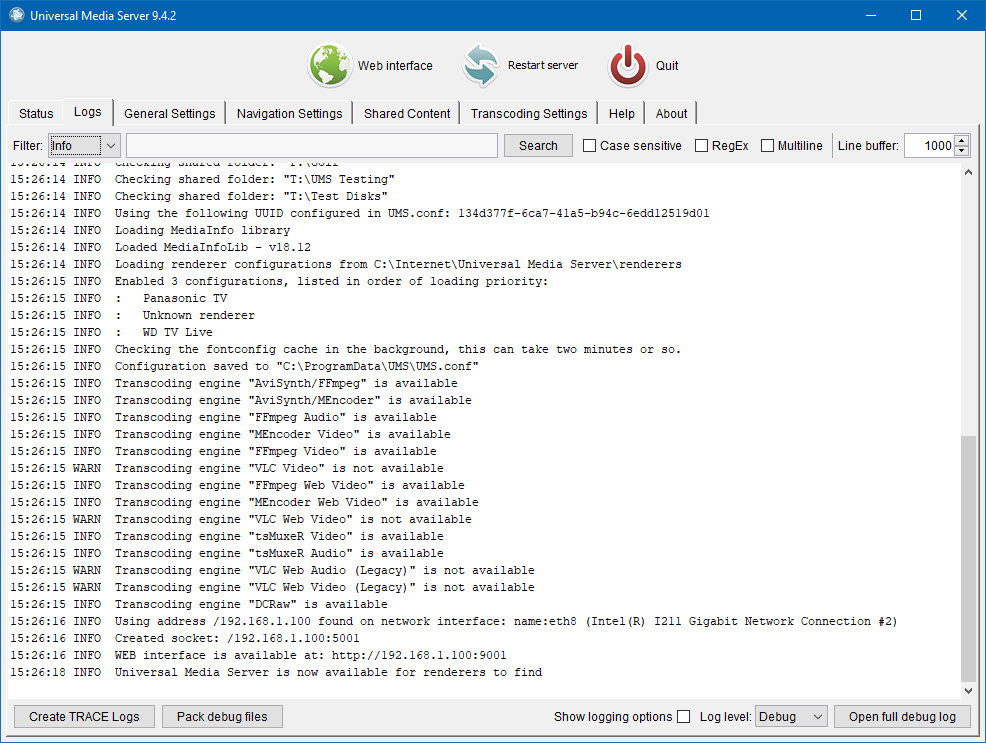Click the vertical scrollbar thumb
Image resolution: width=986 pixels, height=743 pixels.
pyautogui.click(x=968, y=558)
